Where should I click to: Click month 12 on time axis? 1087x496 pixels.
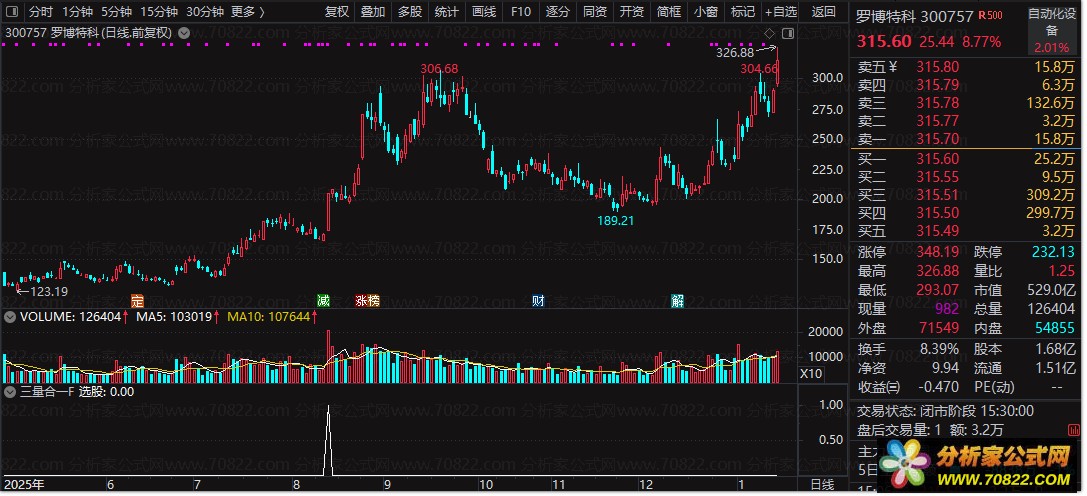click(x=646, y=484)
